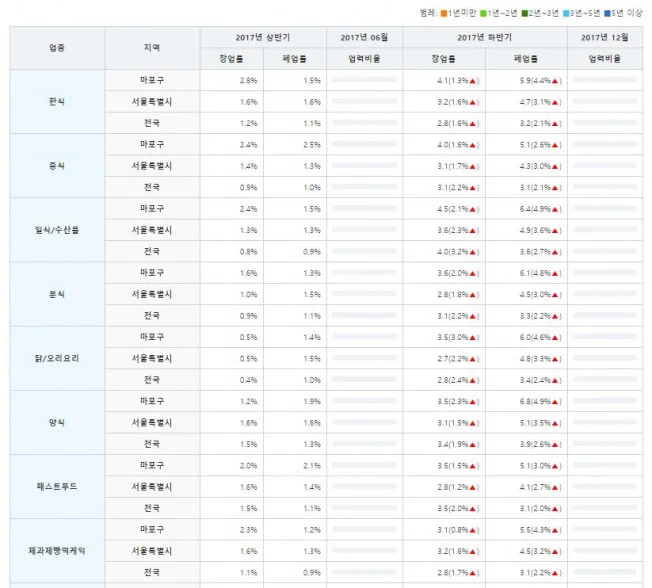Viewport: 652px width, 588px height.
Task: Click the 2017년 상반기 header
Action: [x=263, y=37]
